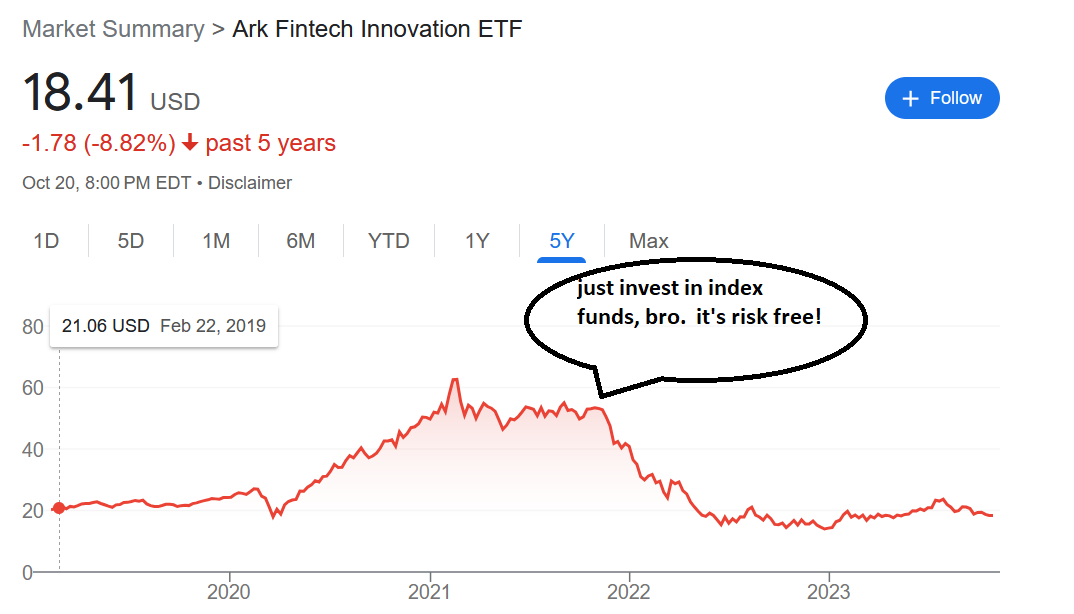Open the Max range tab
Viewport: 1074px width, 614px height.
(649, 241)
